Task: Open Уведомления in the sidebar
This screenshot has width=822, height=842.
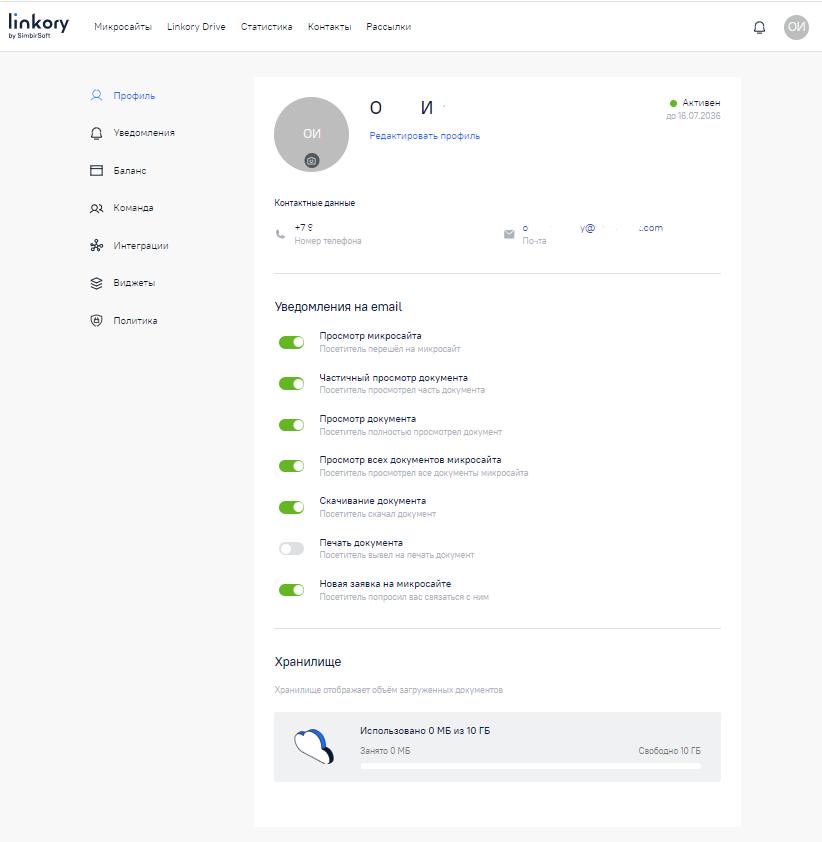Action: (x=143, y=133)
